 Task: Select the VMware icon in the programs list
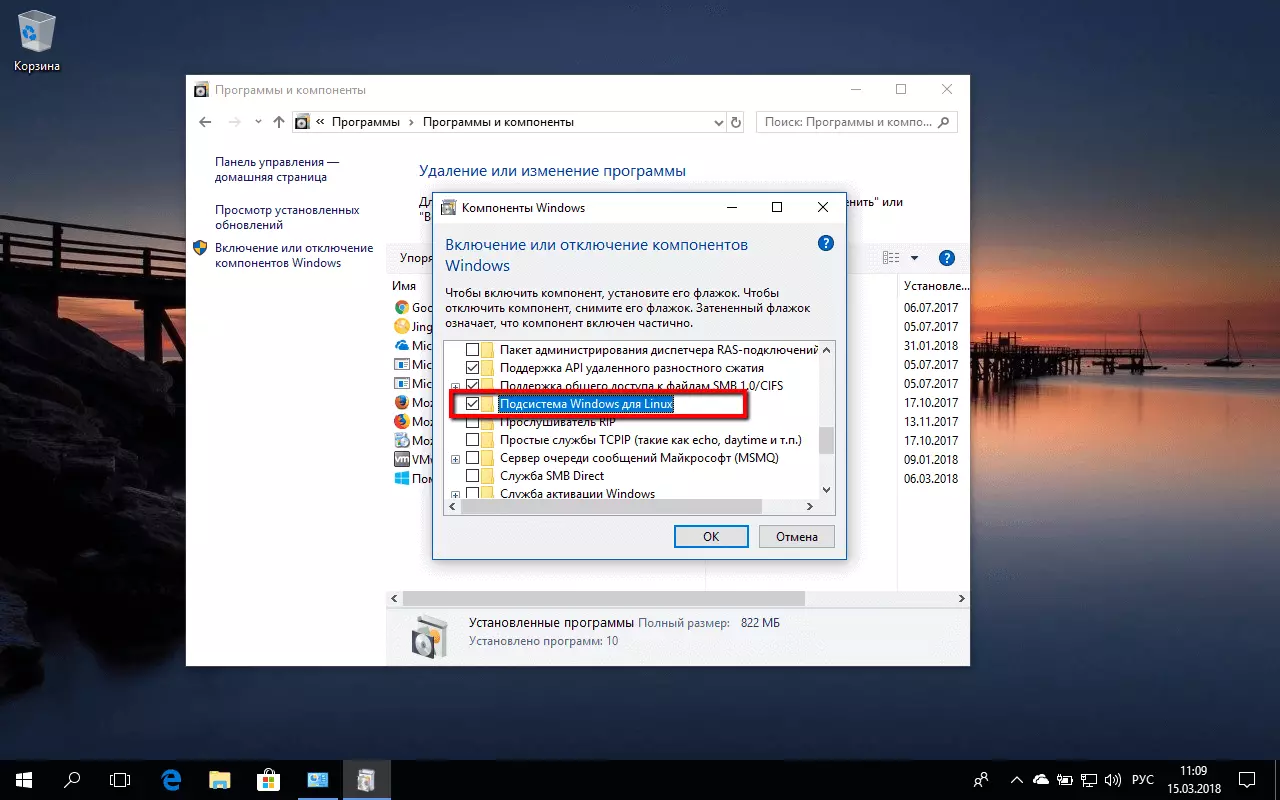pyautogui.click(x=402, y=460)
